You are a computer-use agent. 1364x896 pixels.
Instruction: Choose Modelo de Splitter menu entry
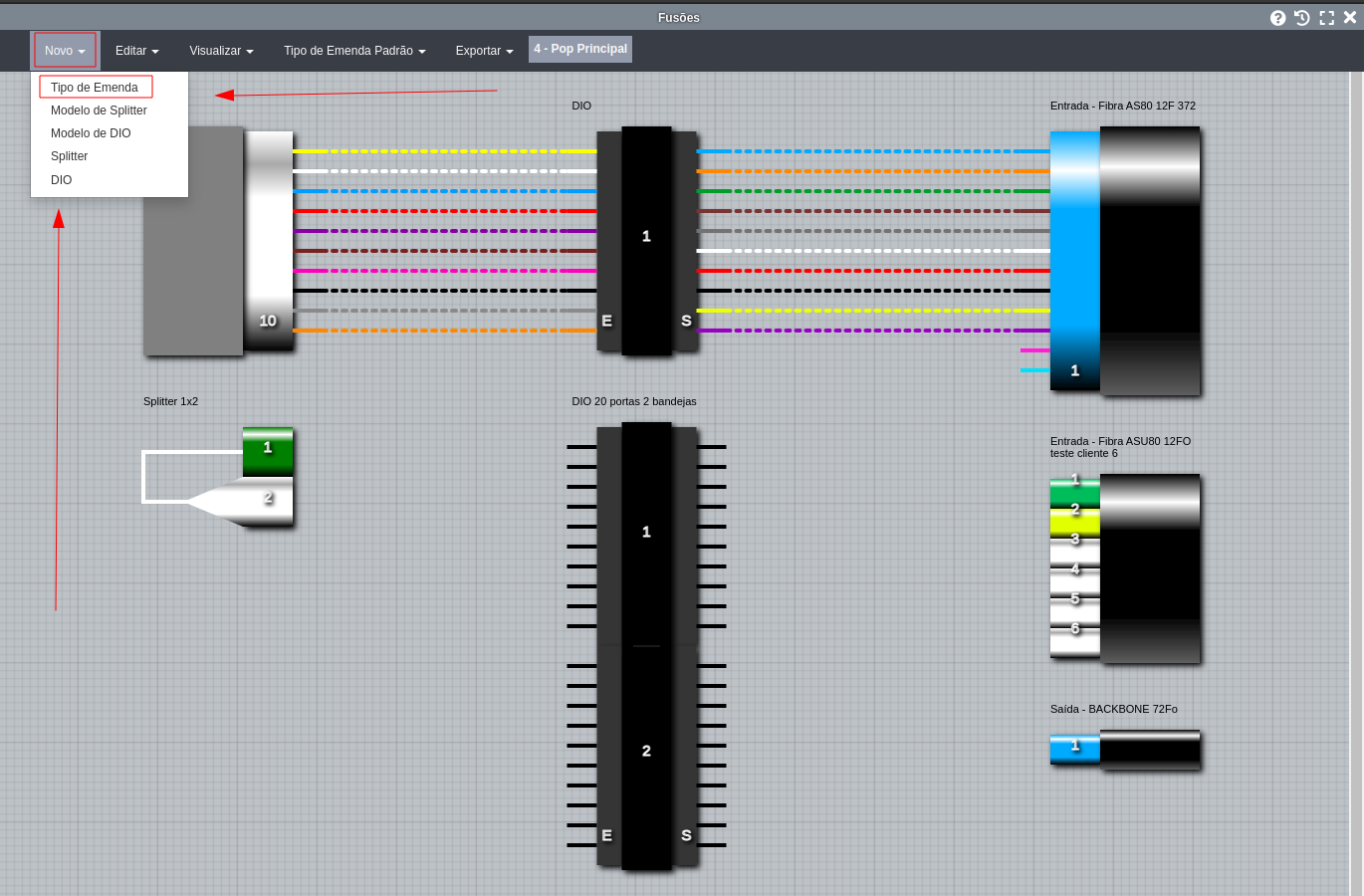tap(99, 111)
